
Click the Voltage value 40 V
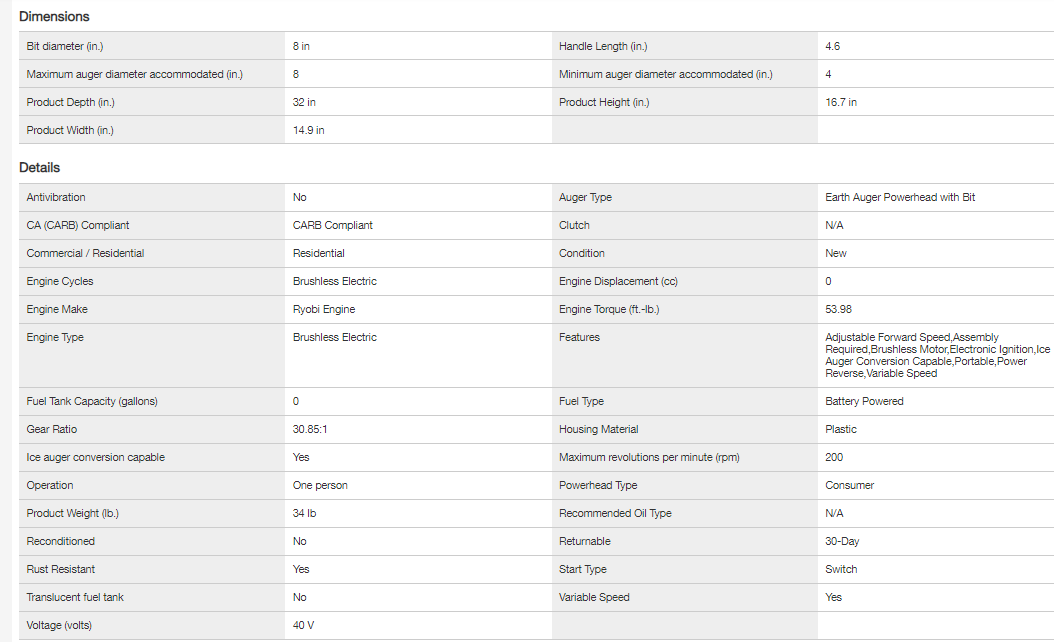[x=304, y=625]
